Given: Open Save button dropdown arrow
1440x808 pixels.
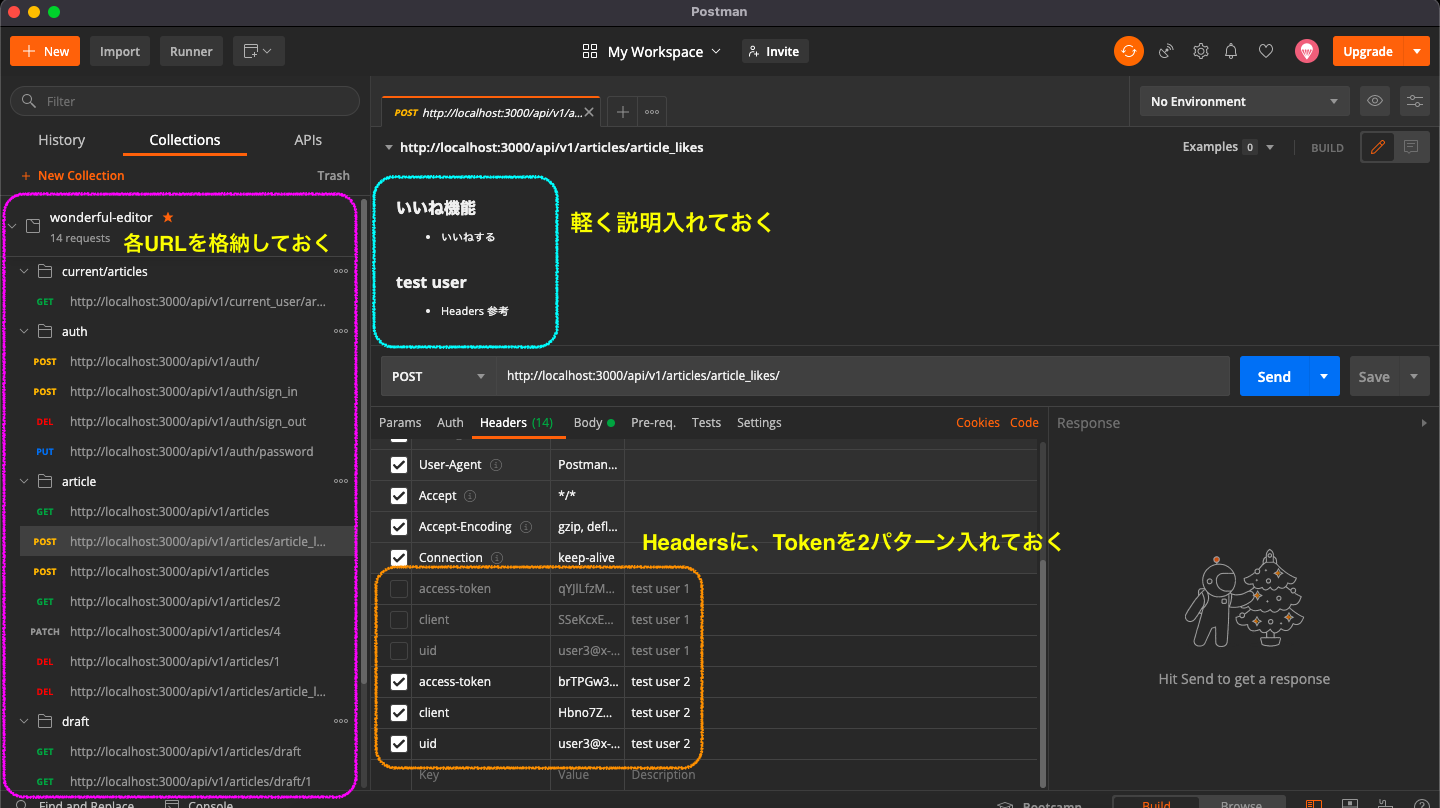Looking at the screenshot, I should [1414, 376].
